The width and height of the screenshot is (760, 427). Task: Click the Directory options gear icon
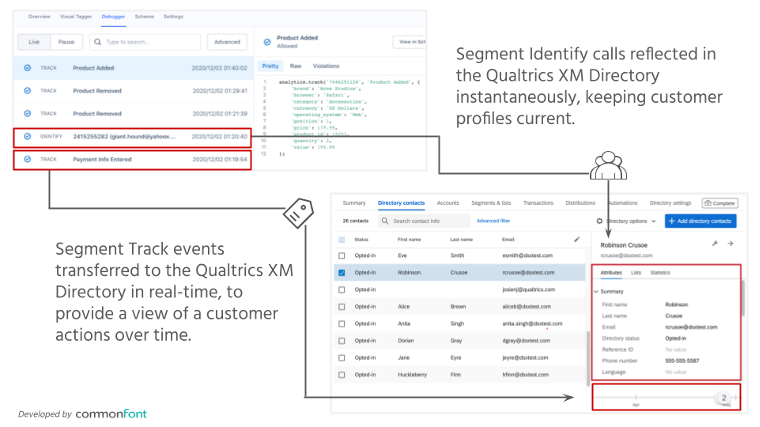point(600,221)
